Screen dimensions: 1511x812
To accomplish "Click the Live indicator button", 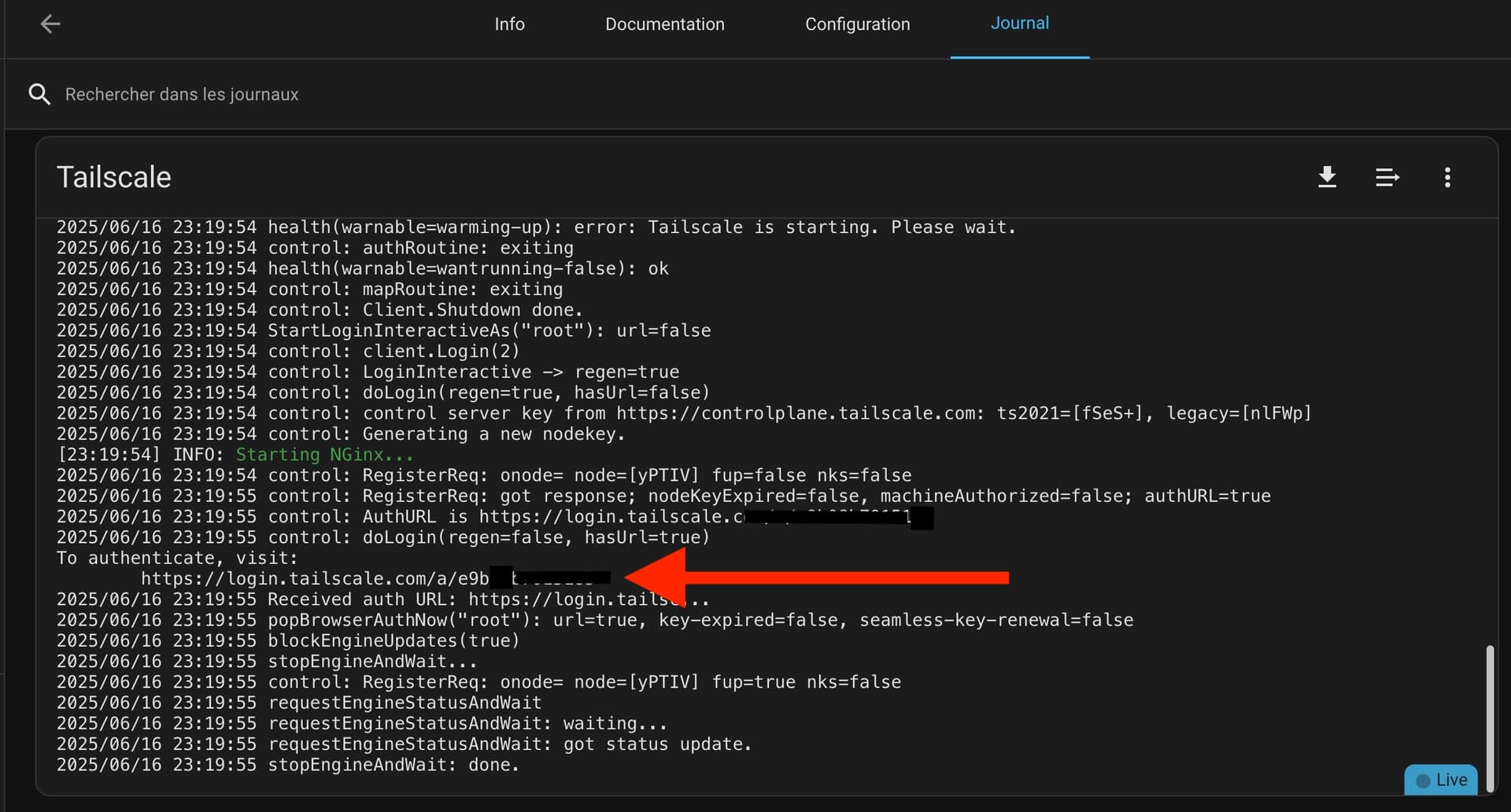I will point(1441,780).
